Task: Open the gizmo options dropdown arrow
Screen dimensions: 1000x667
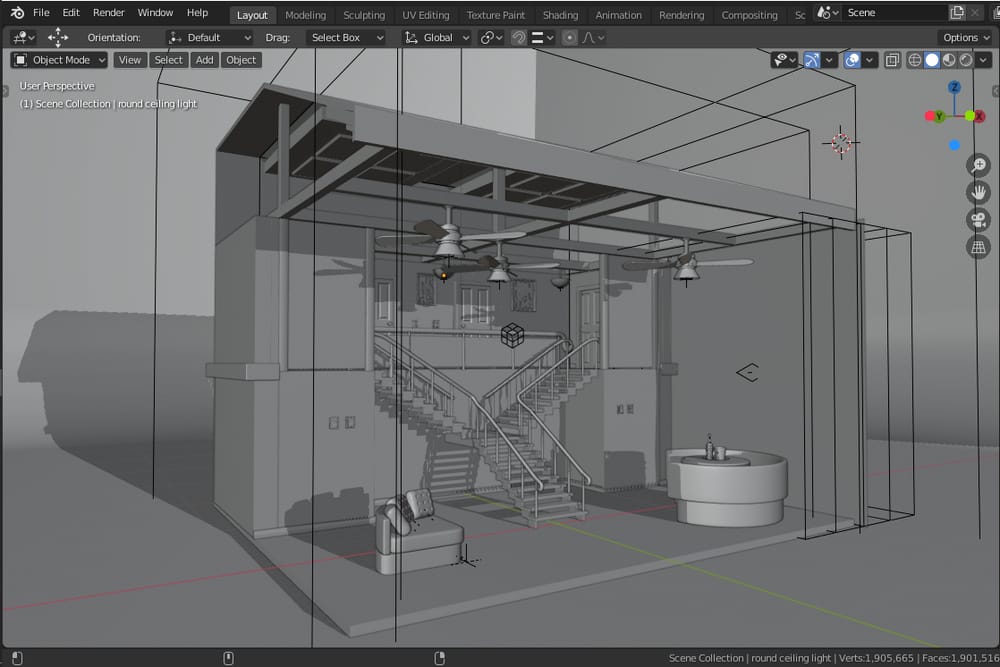Action: (828, 60)
